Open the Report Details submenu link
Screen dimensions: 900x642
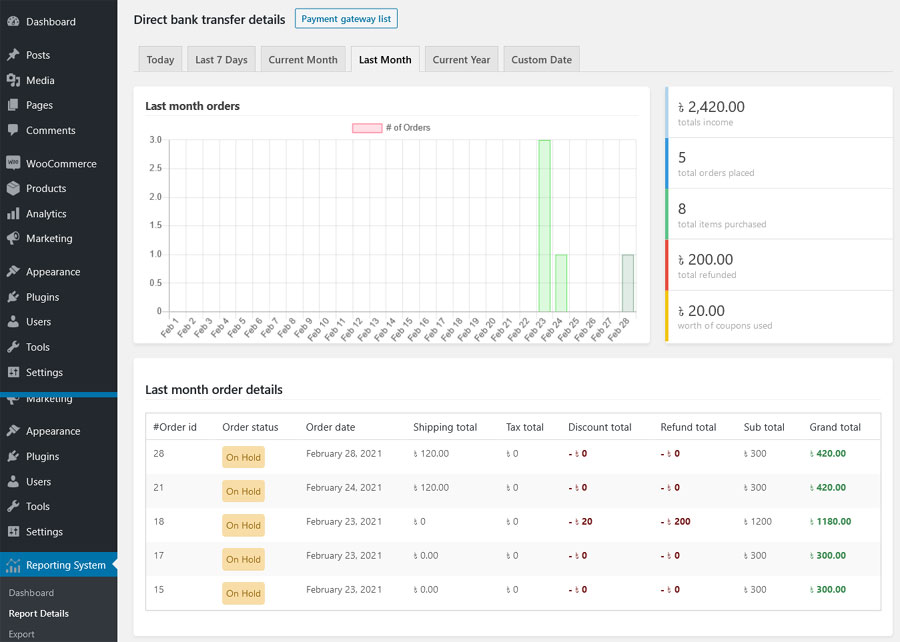(x=38, y=613)
